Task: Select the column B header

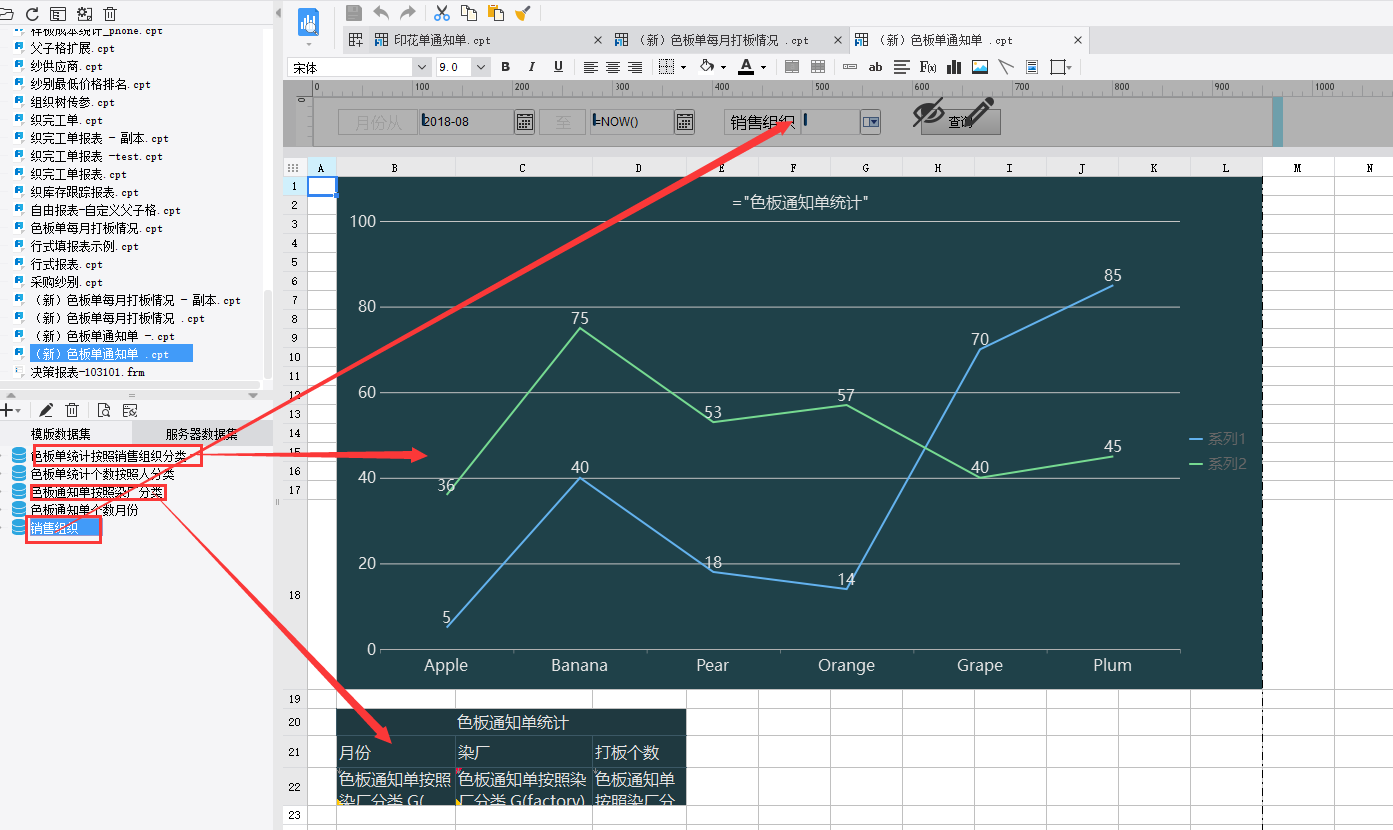Action: pyautogui.click(x=396, y=168)
